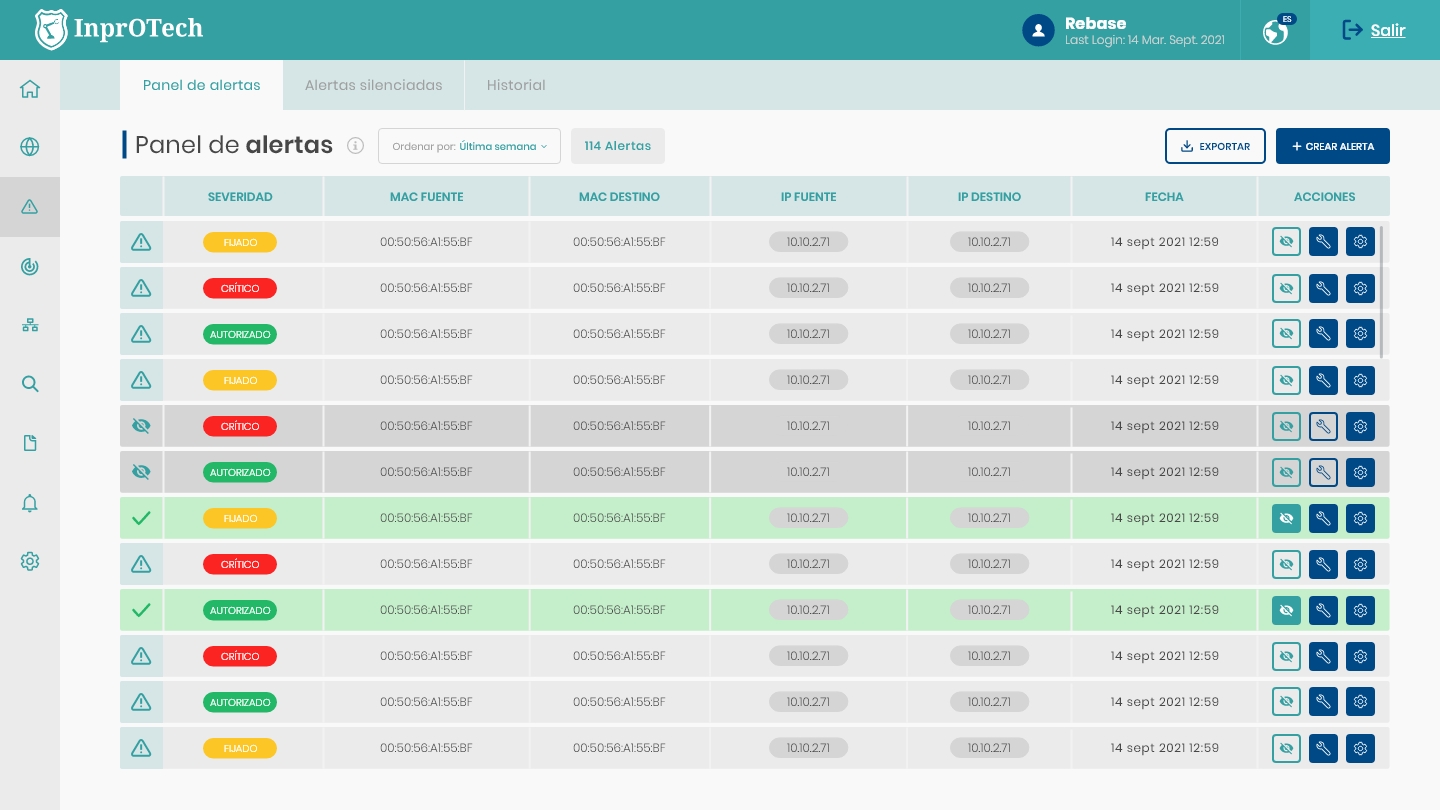Click the Rebase user avatar icon
This screenshot has height=810, width=1440.
[1039, 30]
